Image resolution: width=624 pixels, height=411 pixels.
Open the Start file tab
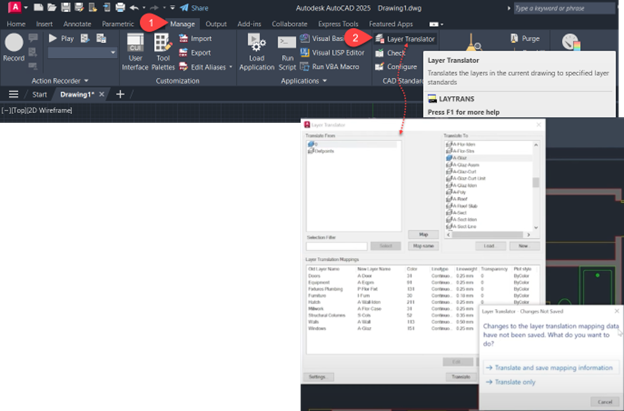[39, 94]
